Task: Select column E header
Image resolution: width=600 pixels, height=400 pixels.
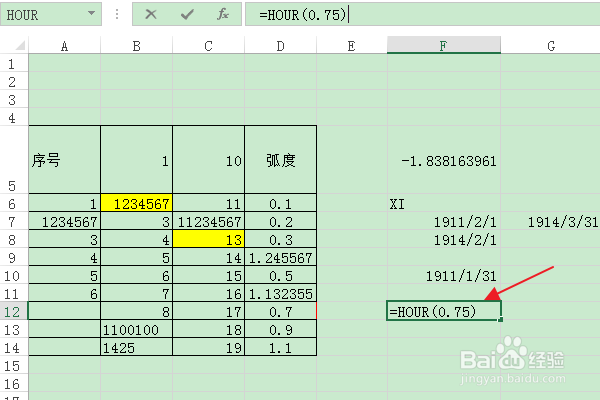Action: [352, 46]
